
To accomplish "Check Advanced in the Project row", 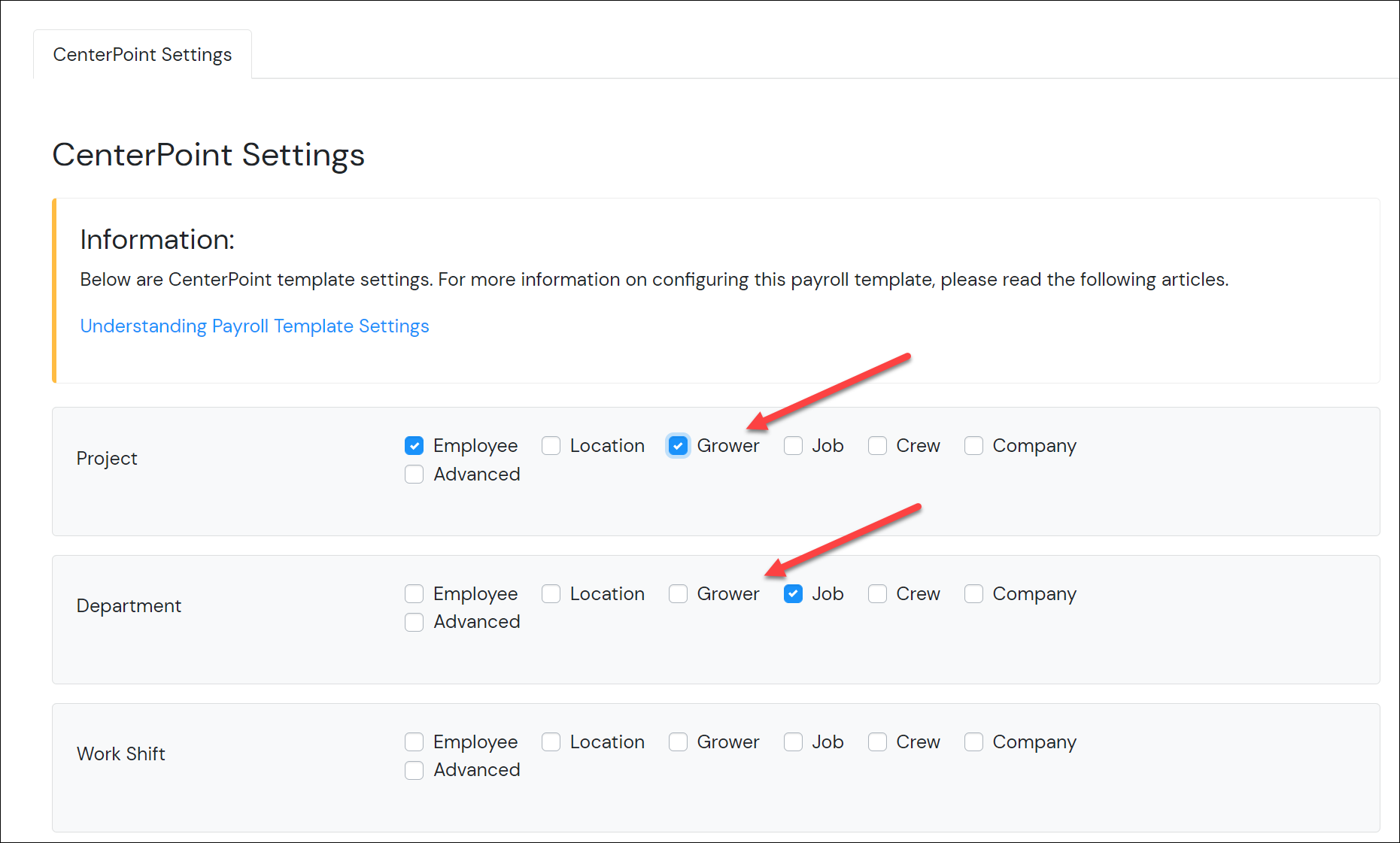I will click(415, 475).
